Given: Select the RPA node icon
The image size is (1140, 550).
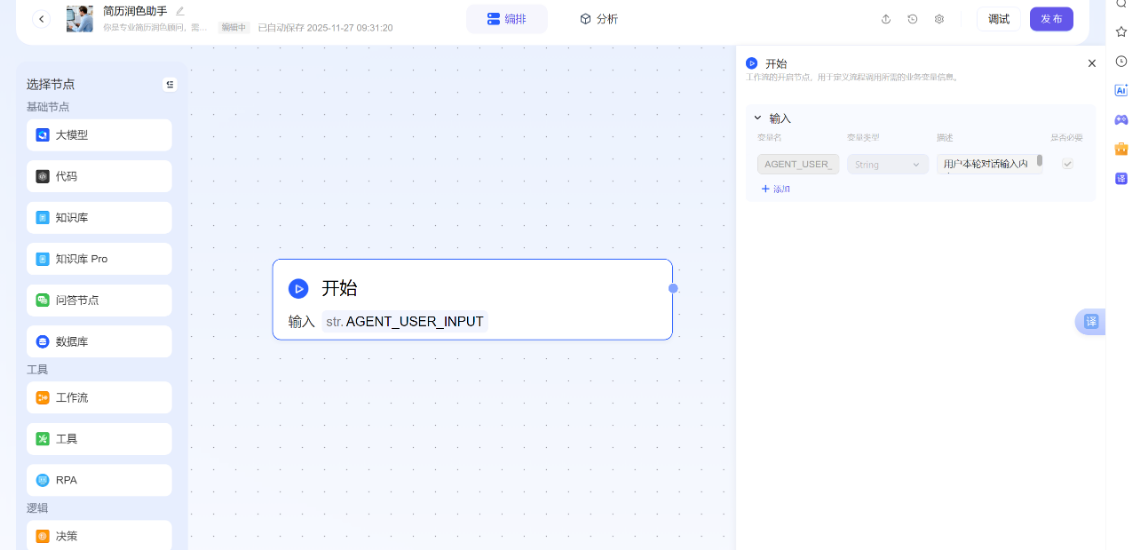Looking at the screenshot, I should pos(43,480).
